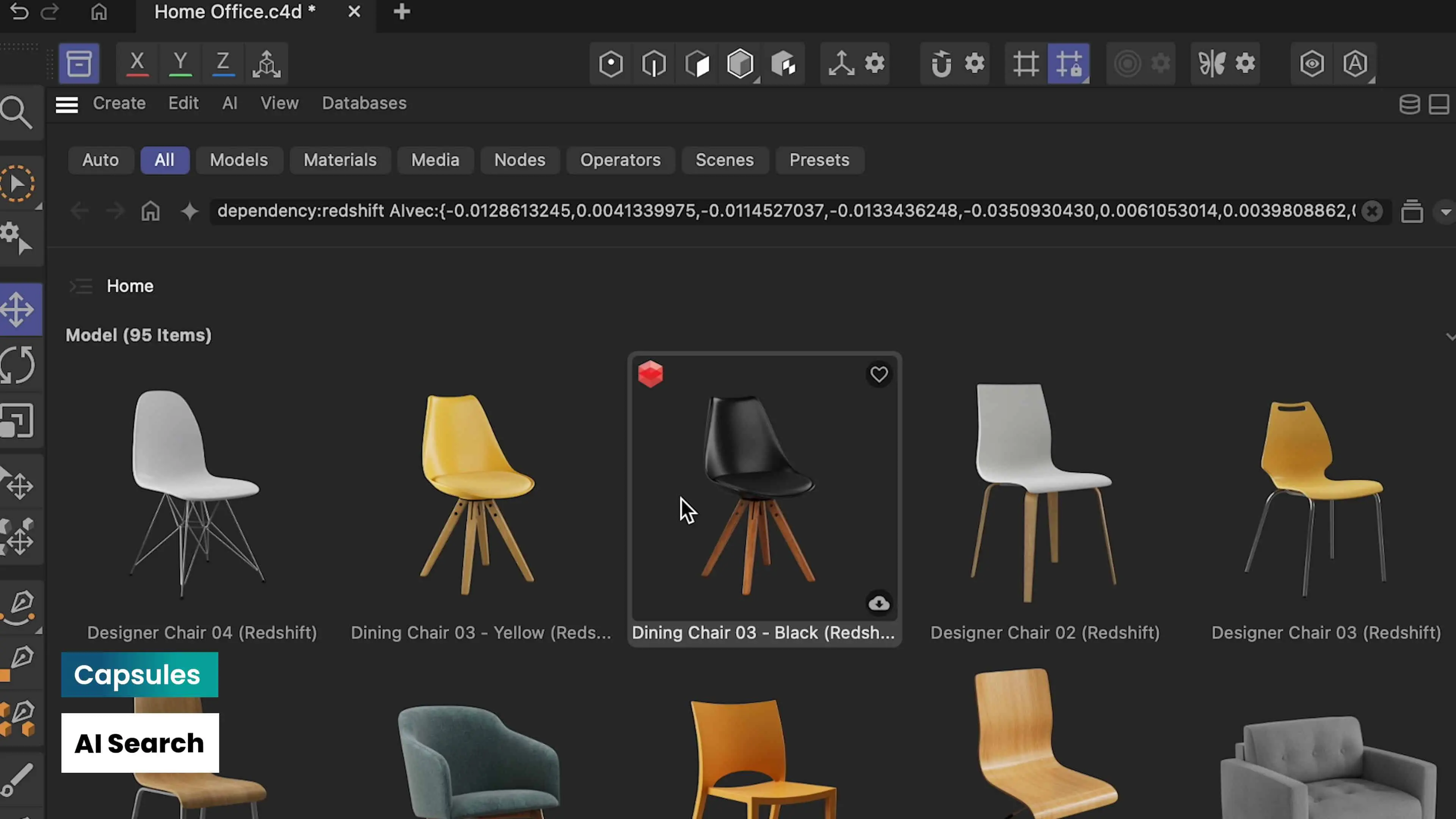Toggle Y axis lock

tap(180, 63)
